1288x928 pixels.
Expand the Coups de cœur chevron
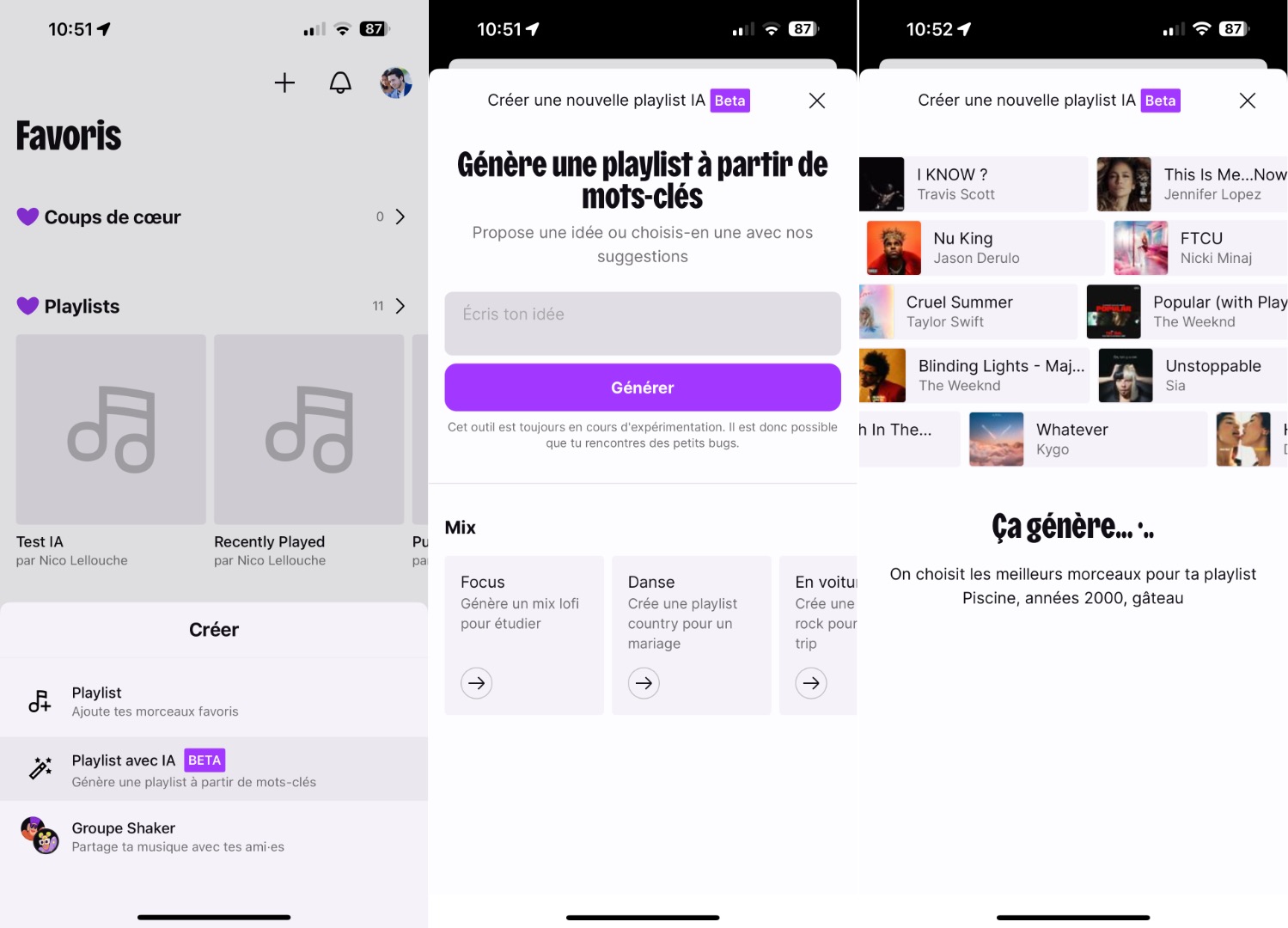point(400,217)
